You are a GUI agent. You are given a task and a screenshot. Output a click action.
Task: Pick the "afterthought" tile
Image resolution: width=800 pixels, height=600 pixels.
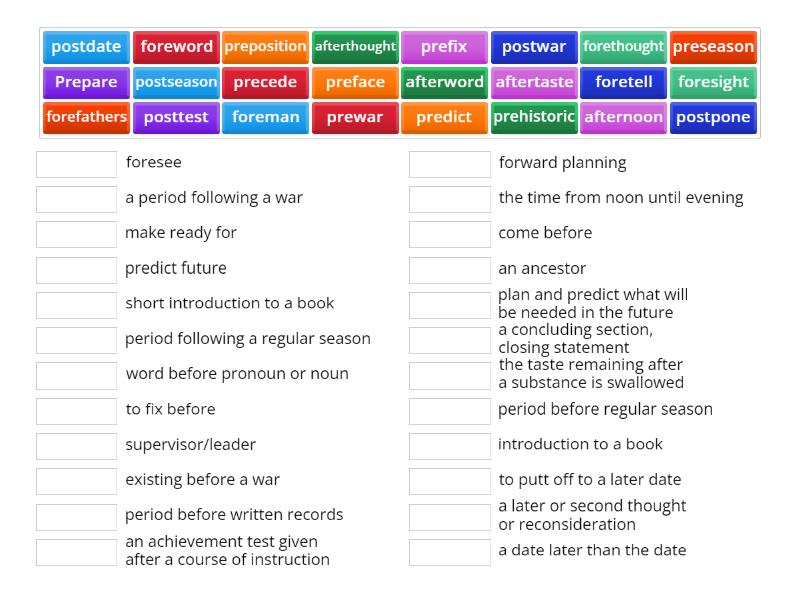coord(355,46)
